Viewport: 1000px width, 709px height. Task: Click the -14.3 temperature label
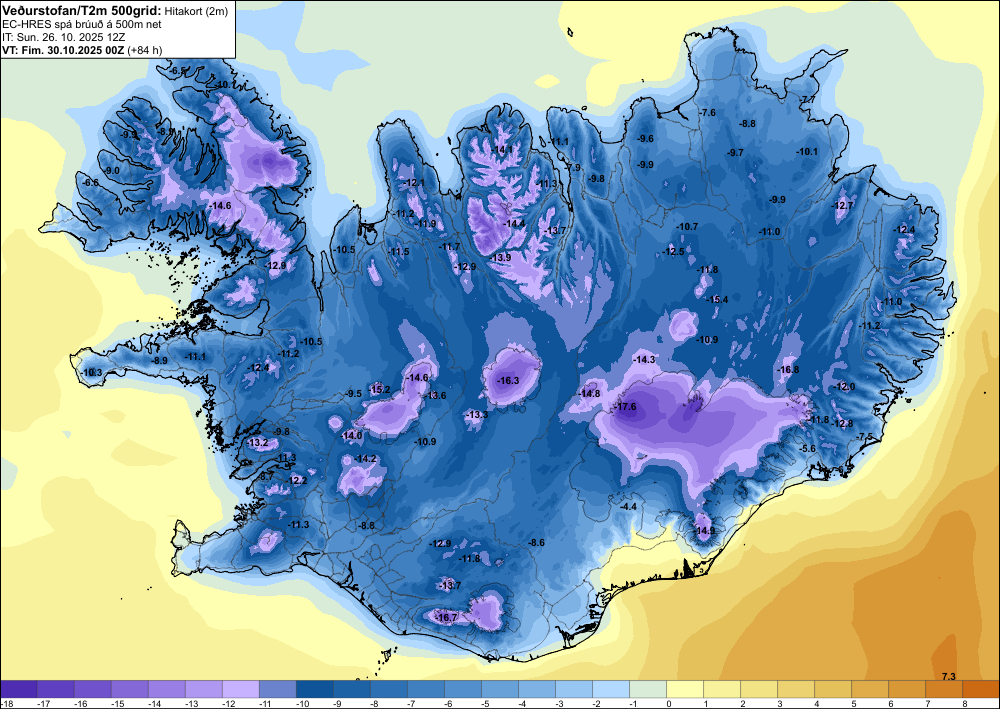tap(644, 360)
